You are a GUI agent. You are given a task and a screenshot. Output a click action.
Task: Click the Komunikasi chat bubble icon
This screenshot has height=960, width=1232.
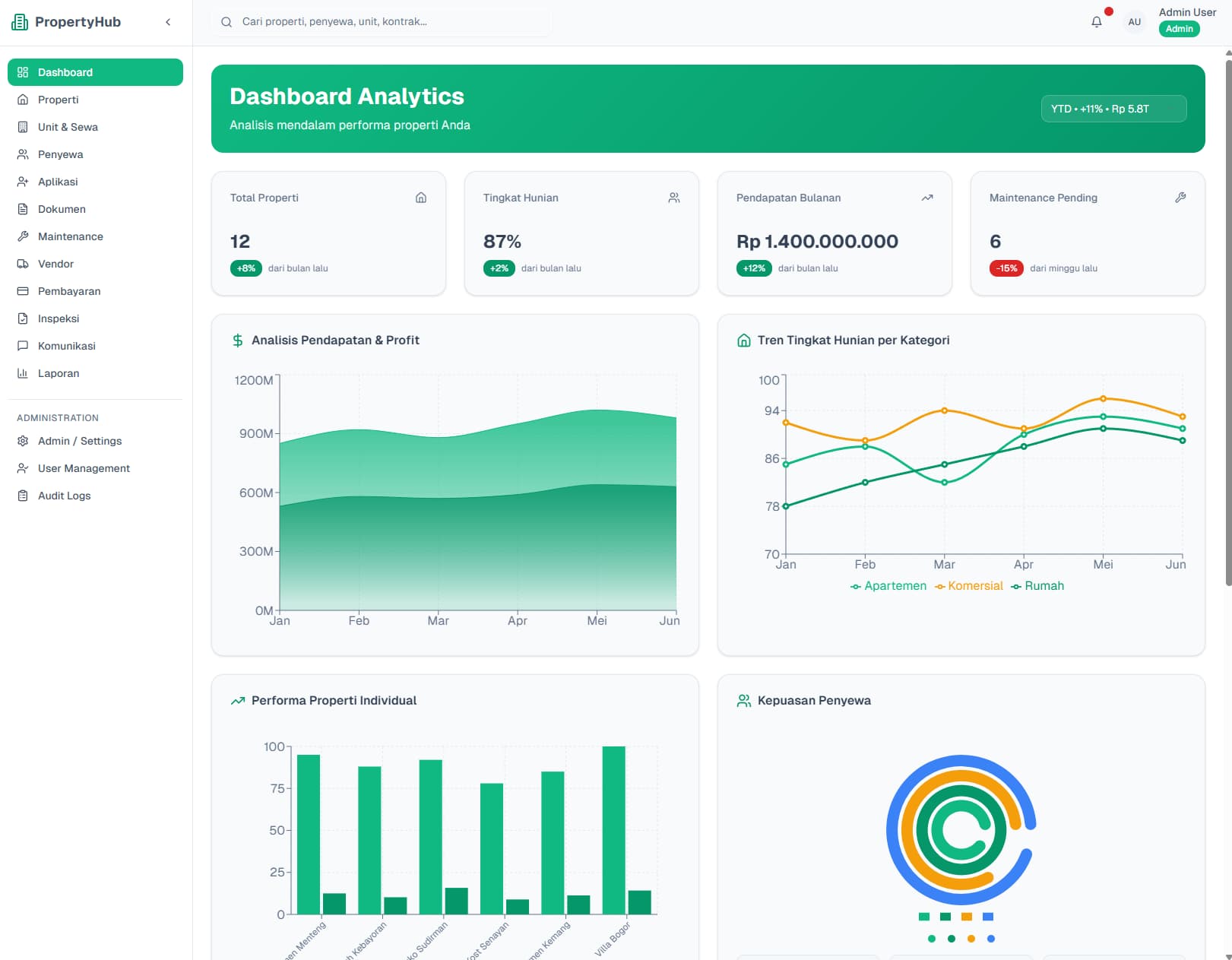point(23,346)
